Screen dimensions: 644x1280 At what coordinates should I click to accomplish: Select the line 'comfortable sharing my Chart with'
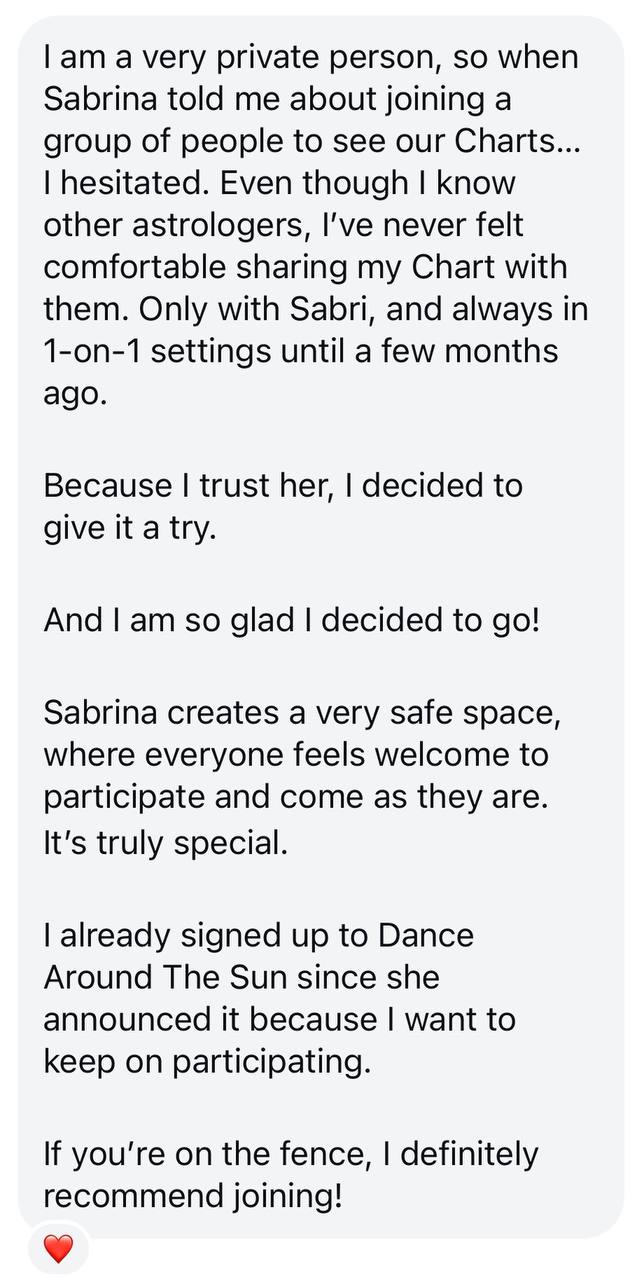click(305, 268)
